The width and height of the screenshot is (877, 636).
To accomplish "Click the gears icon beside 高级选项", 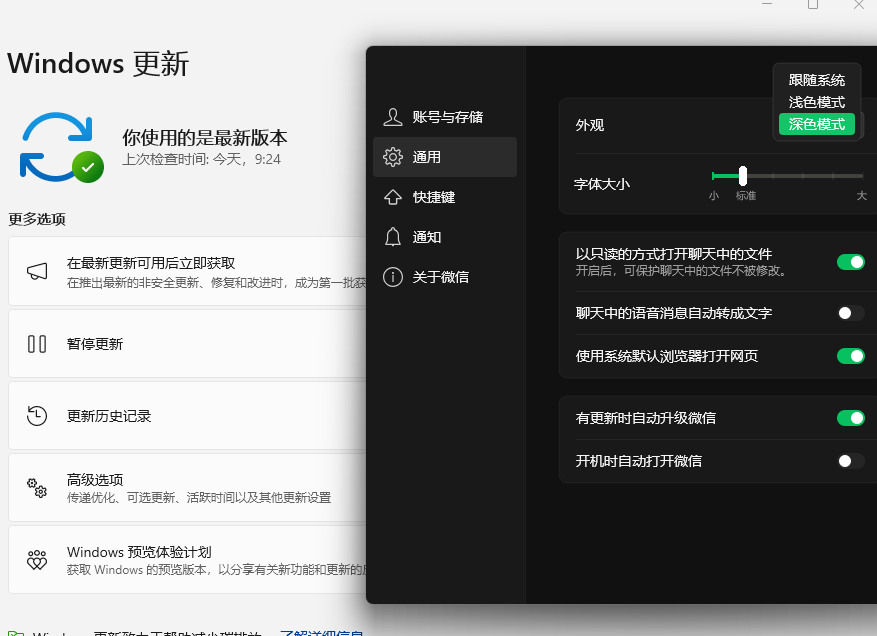I will coord(37,488).
